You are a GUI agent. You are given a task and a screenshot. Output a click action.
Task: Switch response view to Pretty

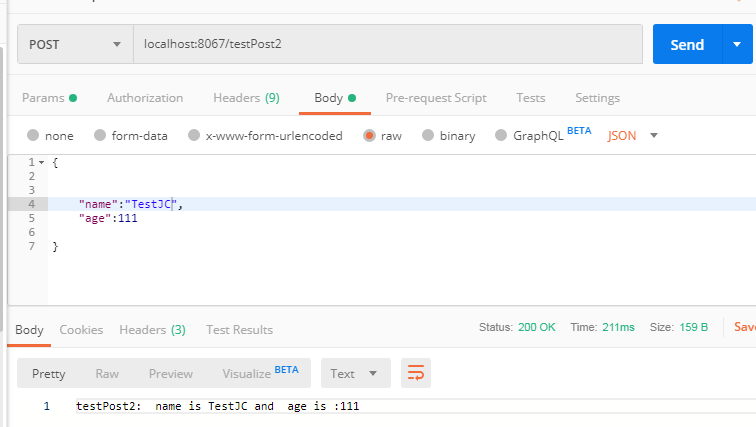pyautogui.click(x=49, y=374)
